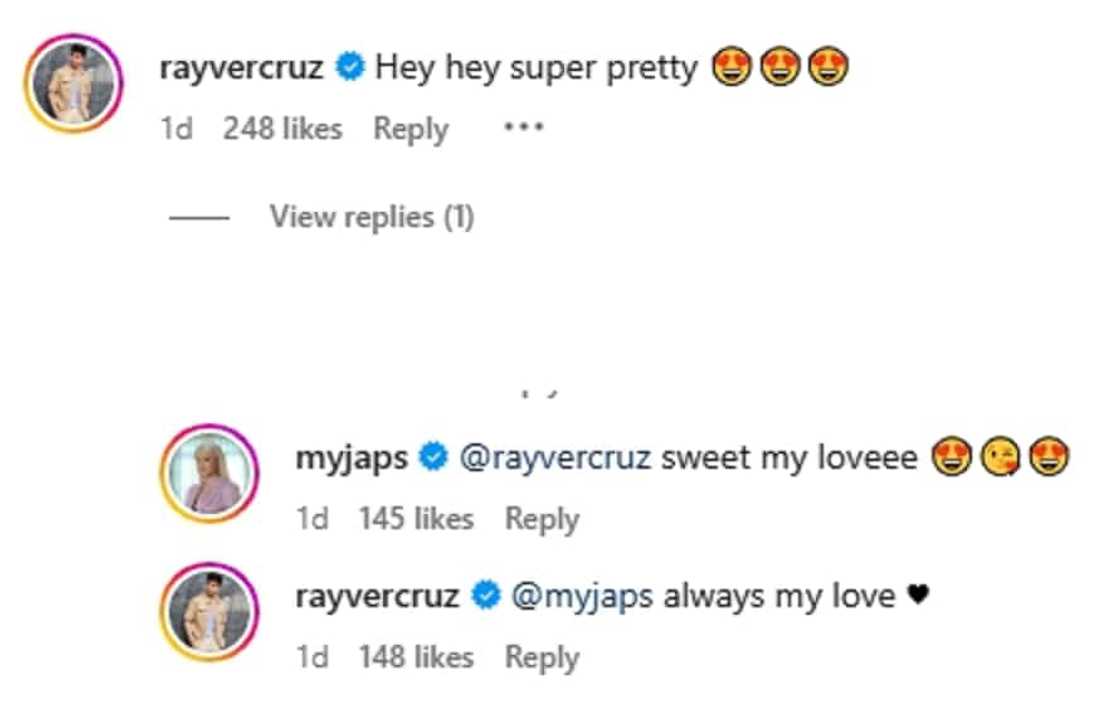Expand View replies (1) thread
This screenshot has width=1120, height=702.
tap(371, 217)
